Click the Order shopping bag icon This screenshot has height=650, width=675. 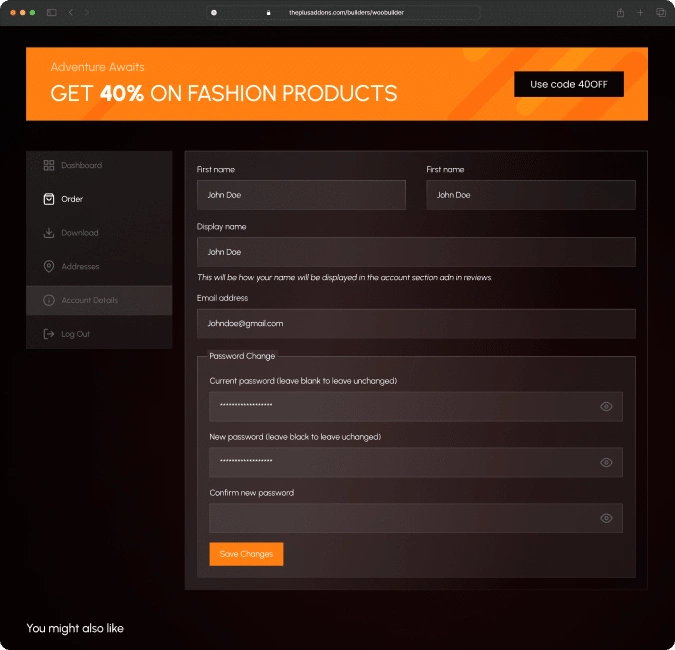point(48,199)
